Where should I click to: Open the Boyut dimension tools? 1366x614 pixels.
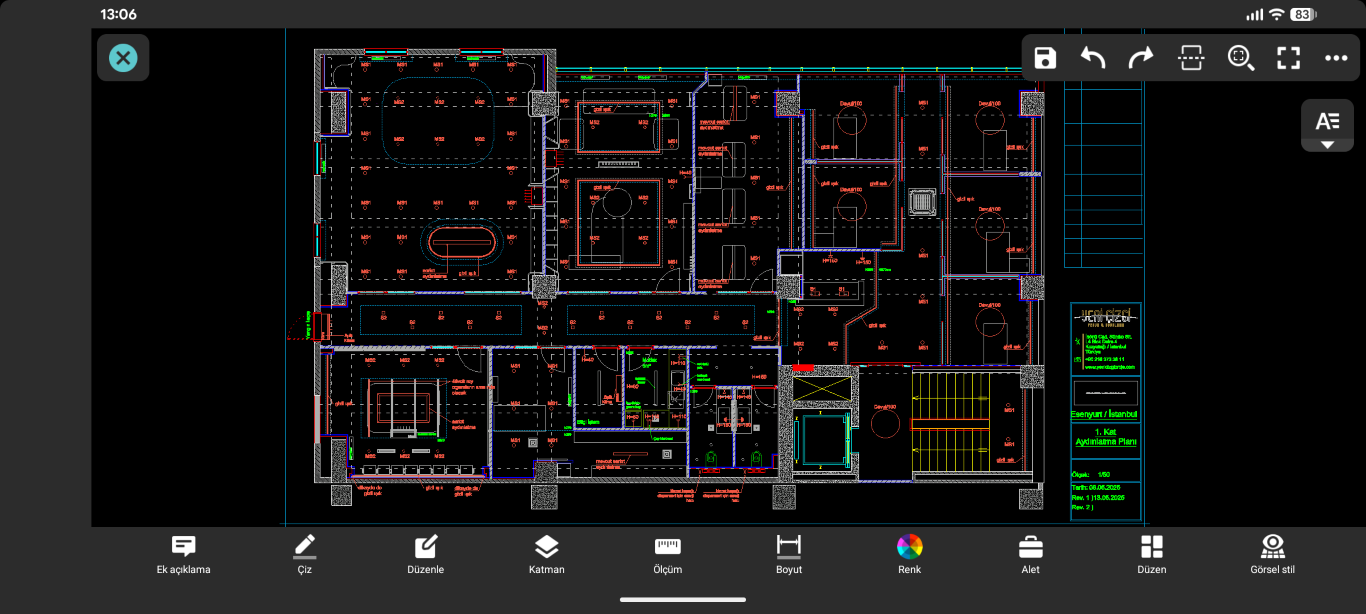pyautogui.click(x=789, y=555)
